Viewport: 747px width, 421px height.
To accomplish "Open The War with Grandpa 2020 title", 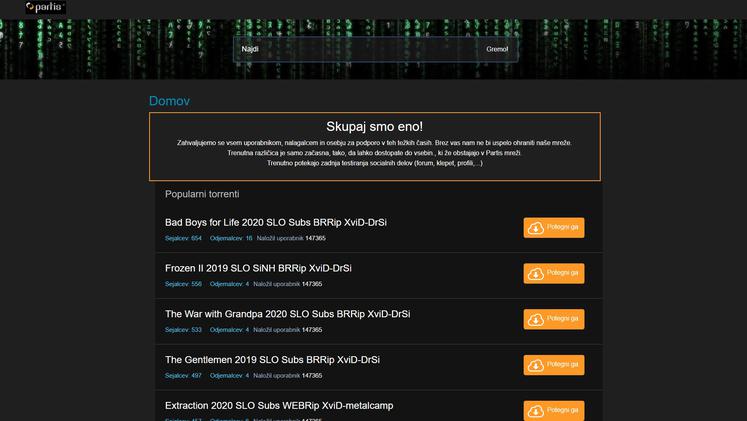I will (x=287, y=314).
